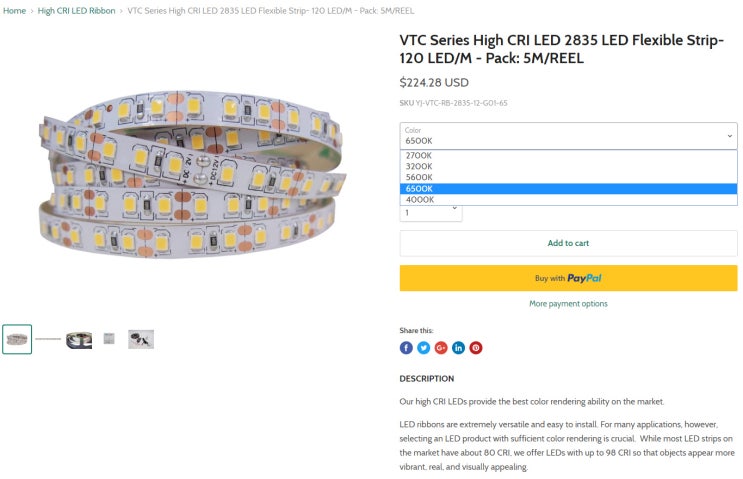The image size is (743, 479).
Task: Show the small square gray thumbnail
Action: click(x=109, y=339)
